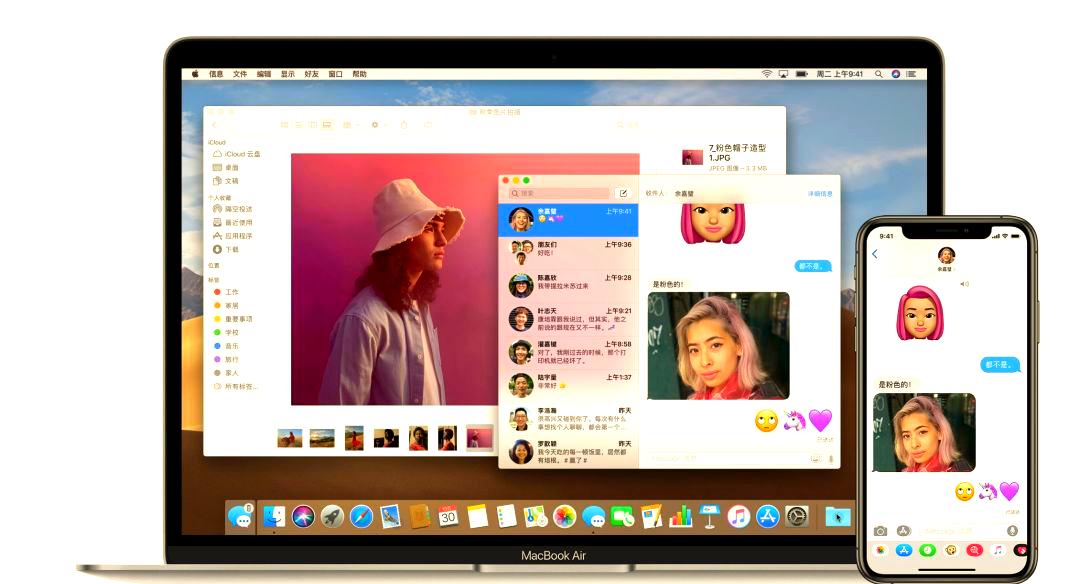Select the green 学校 tag in Finder
Viewport: 1080px width, 584px height.
(226, 333)
